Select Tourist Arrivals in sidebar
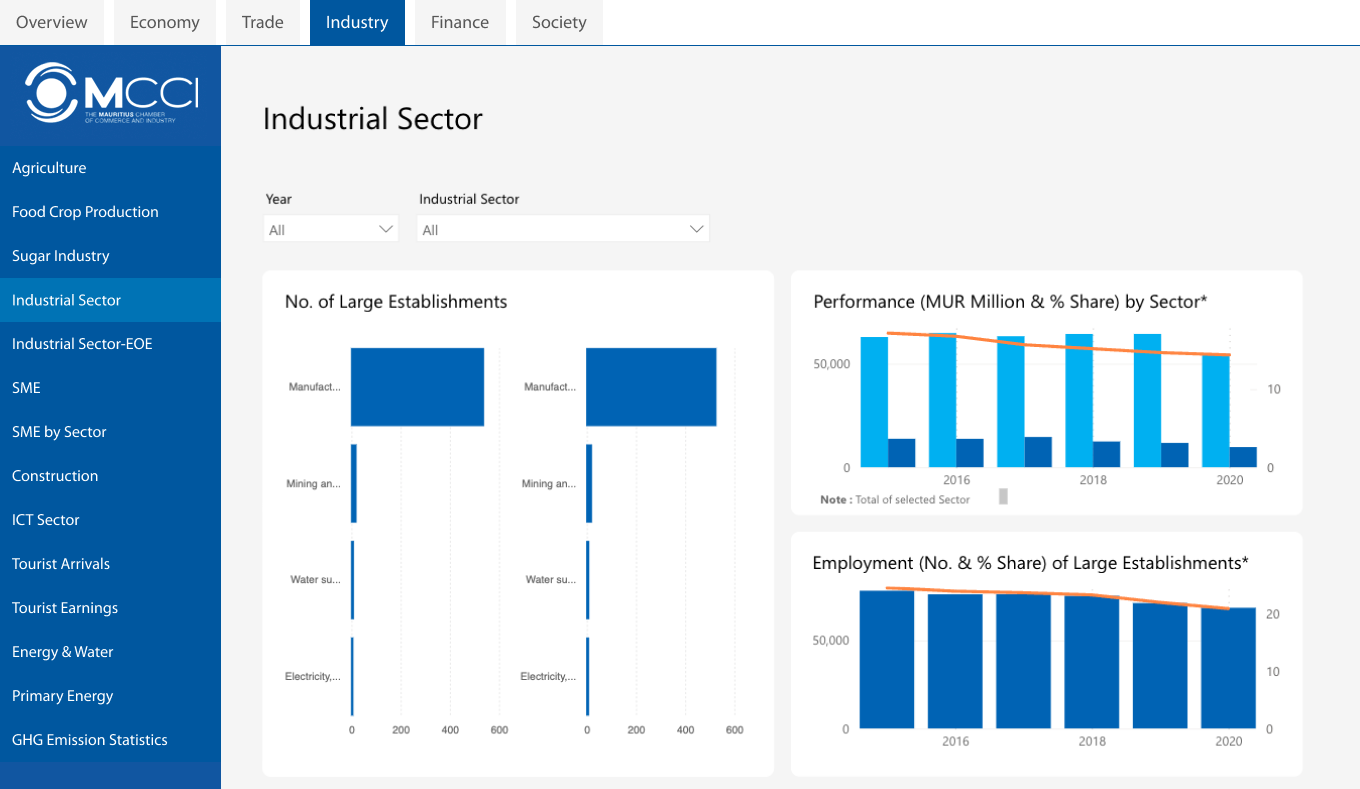Image resolution: width=1360 pixels, height=789 pixels. click(61, 564)
